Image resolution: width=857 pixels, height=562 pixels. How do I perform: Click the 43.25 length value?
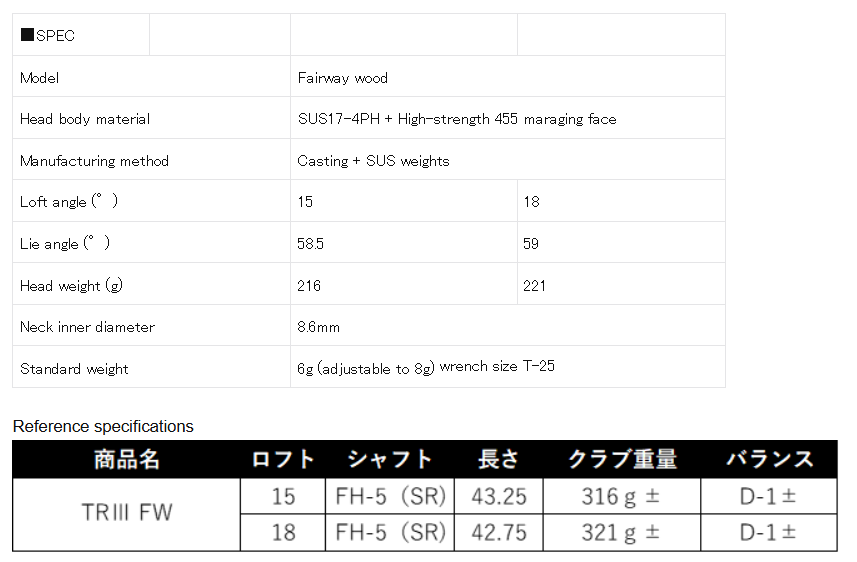(x=499, y=496)
